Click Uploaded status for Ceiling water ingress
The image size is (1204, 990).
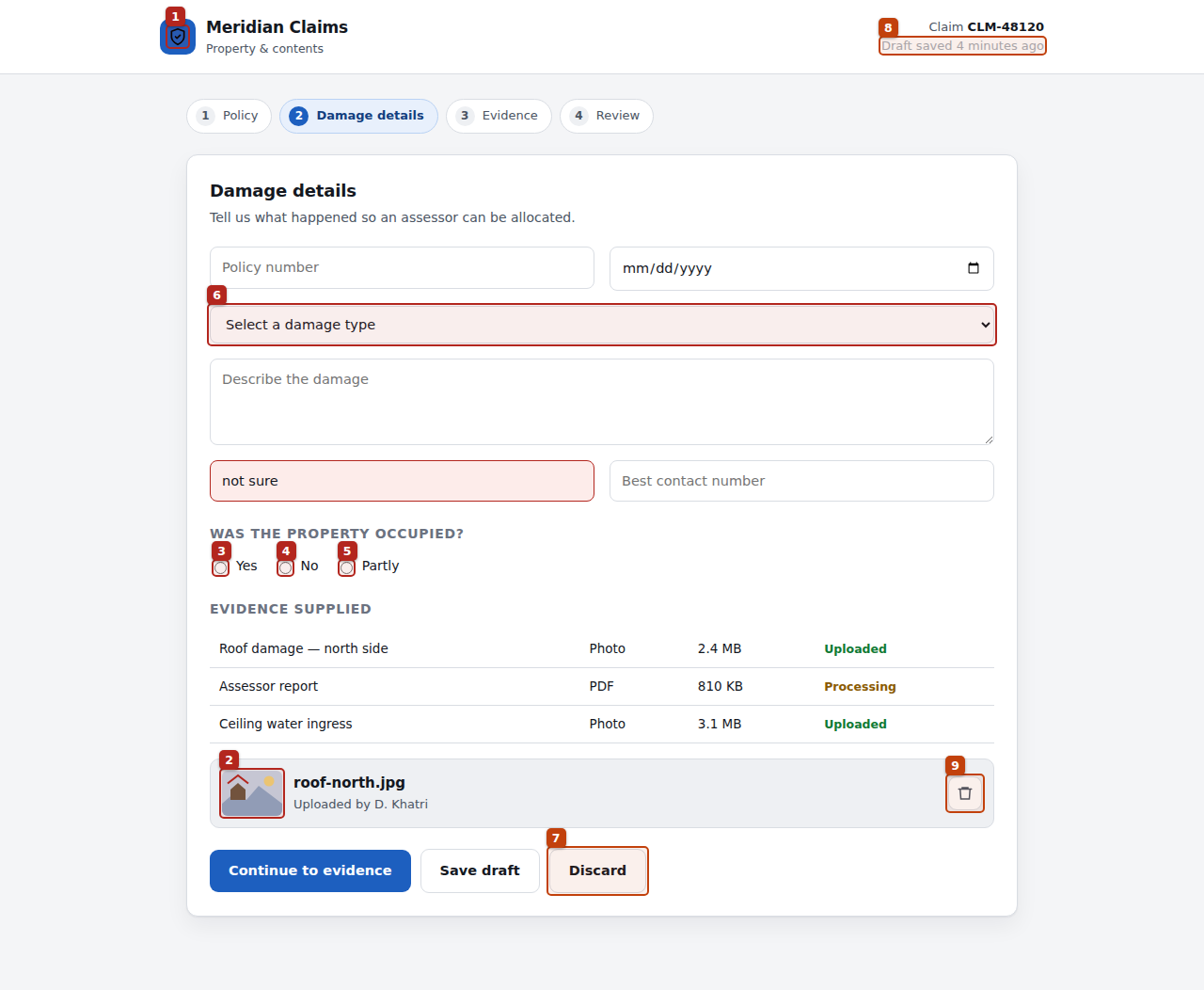pos(855,724)
